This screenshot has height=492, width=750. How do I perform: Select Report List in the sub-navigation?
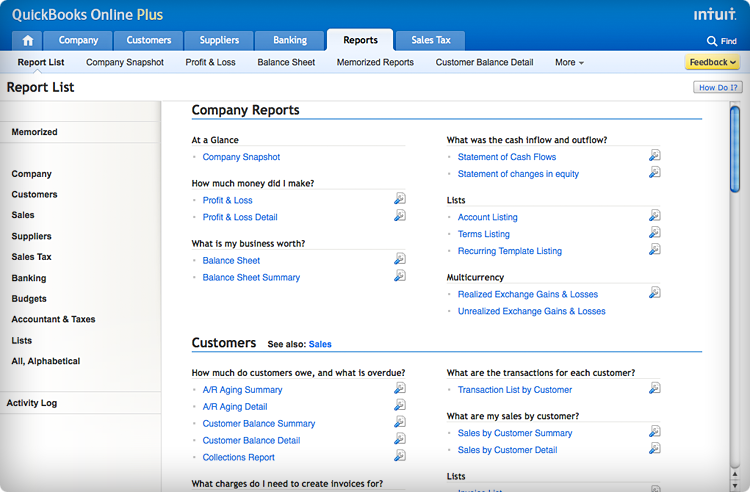[x=41, y=62]
